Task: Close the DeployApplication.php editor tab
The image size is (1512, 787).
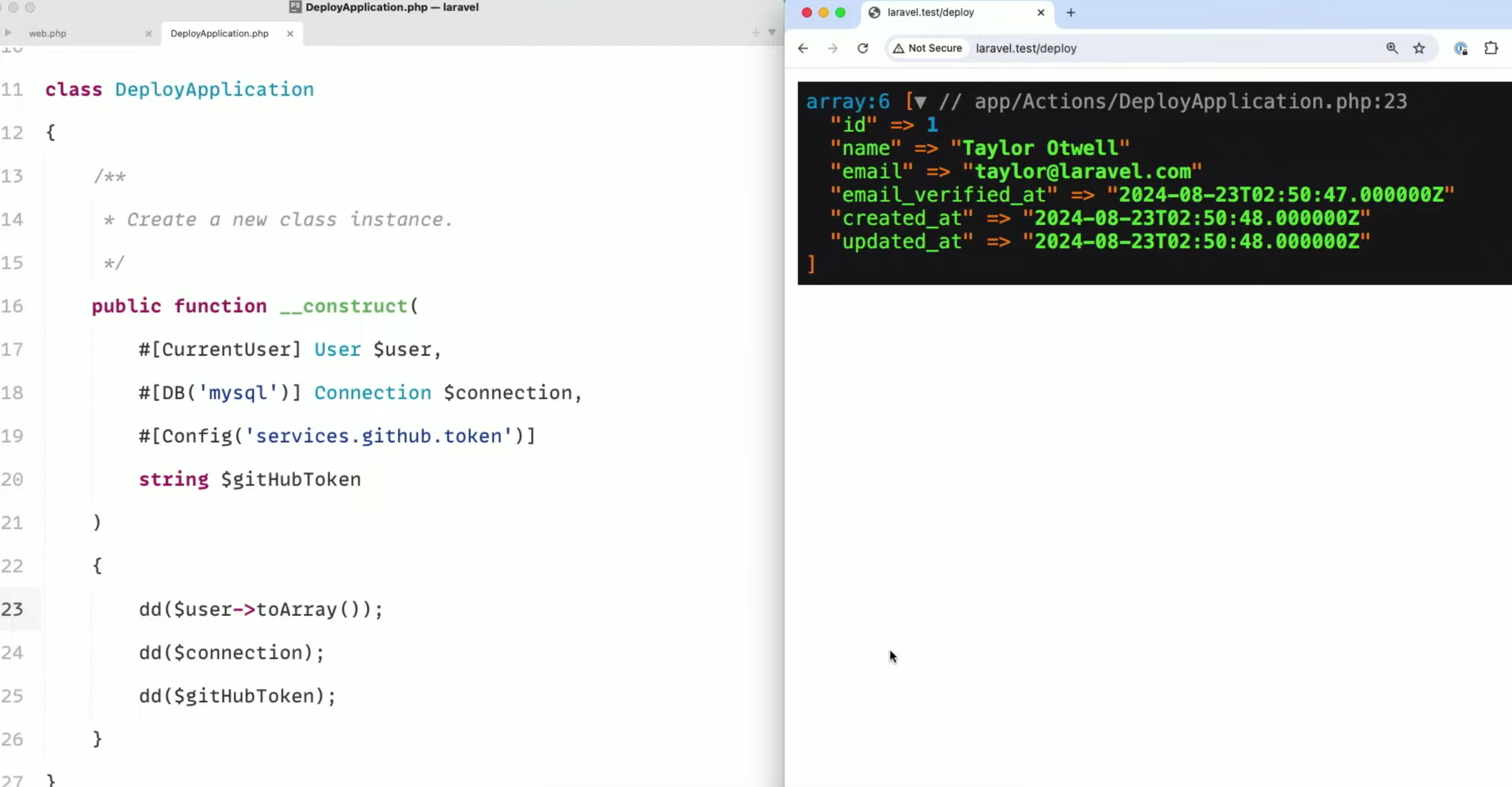Action: click(x=290, y=33)
